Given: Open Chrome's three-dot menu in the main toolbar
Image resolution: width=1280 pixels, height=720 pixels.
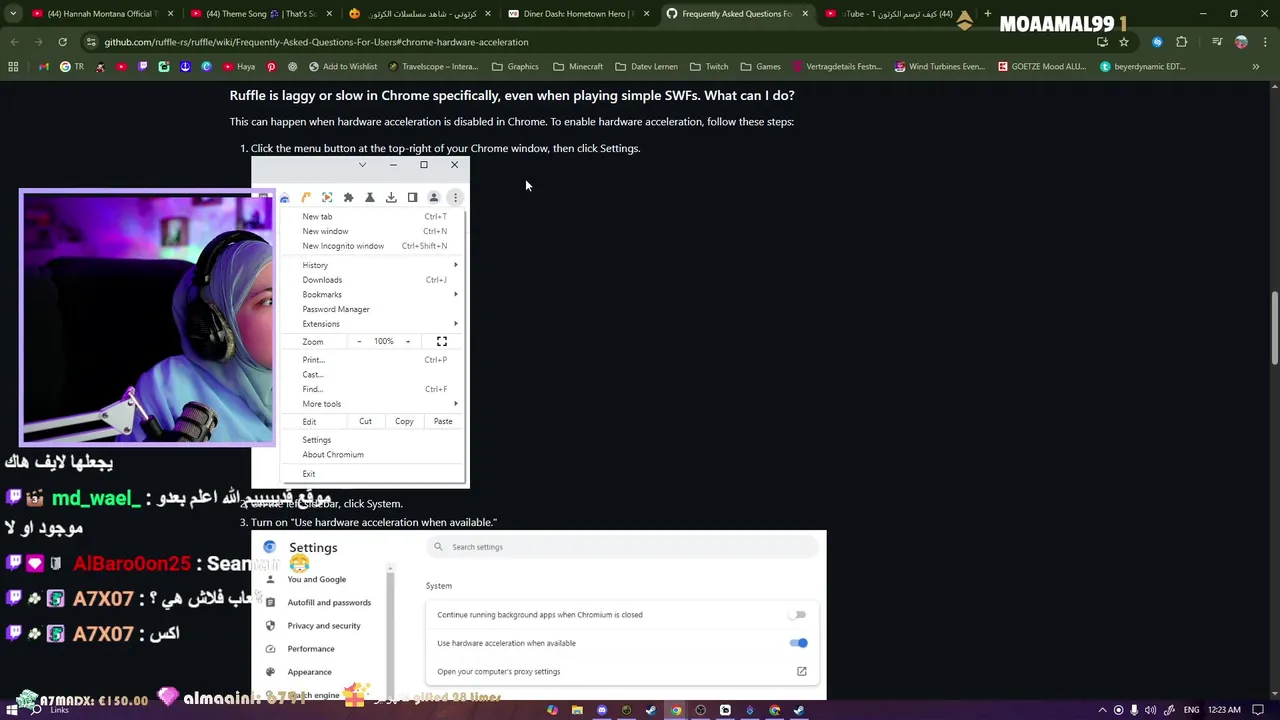Looking at the screenshot, I should coord(1263,42).
